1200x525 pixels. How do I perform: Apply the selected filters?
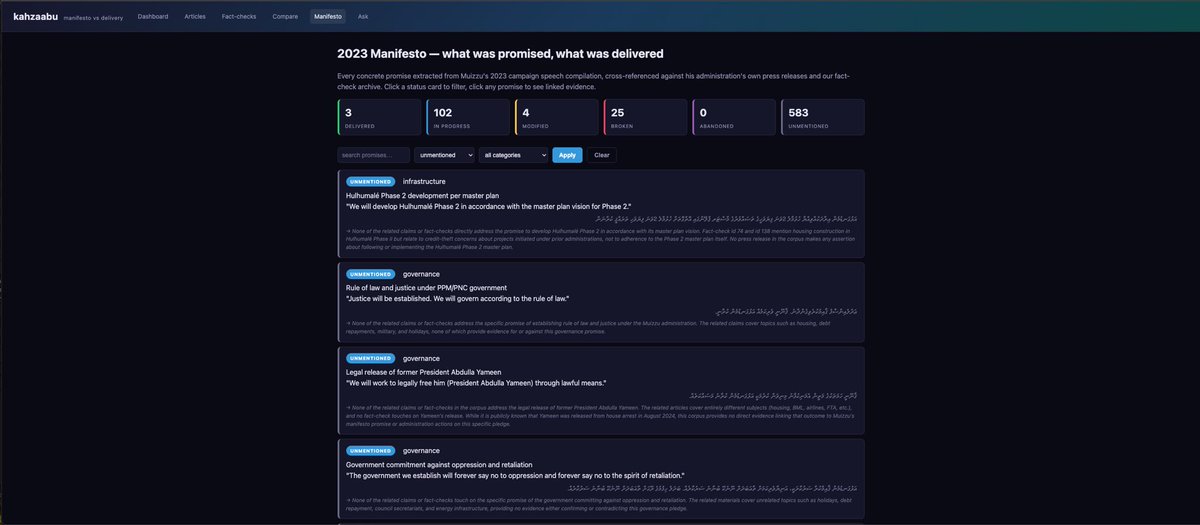567,155
